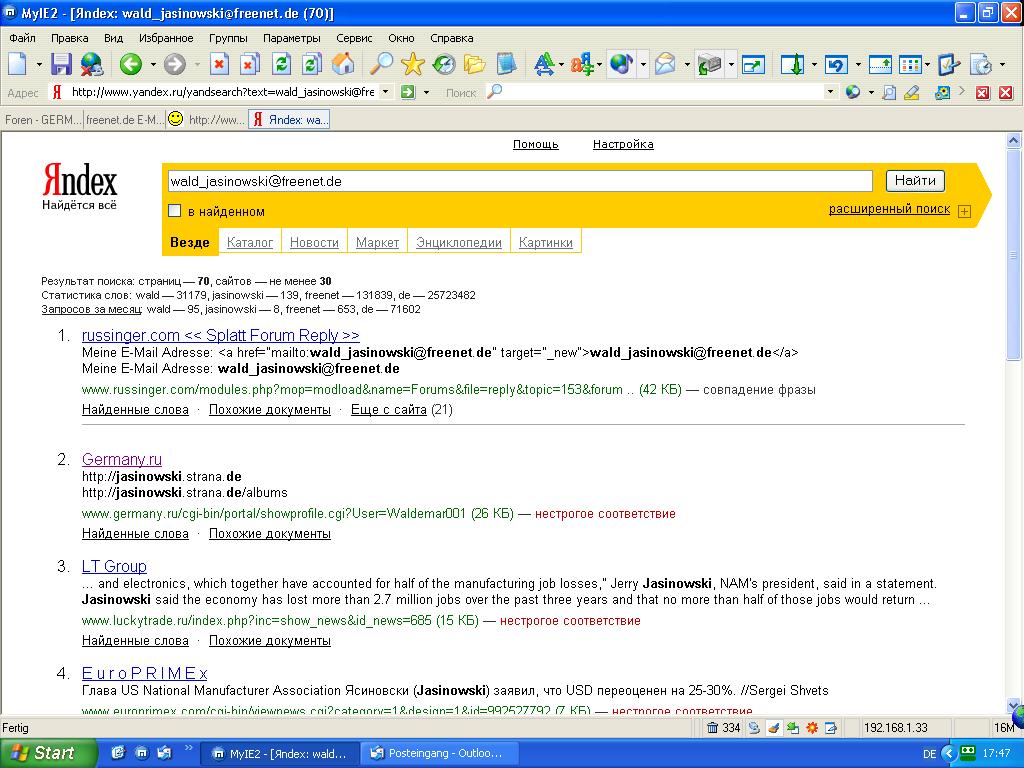Open the mail envelope icon
The width and height of the screenshot is (1024, 768).
click(665, 64)
